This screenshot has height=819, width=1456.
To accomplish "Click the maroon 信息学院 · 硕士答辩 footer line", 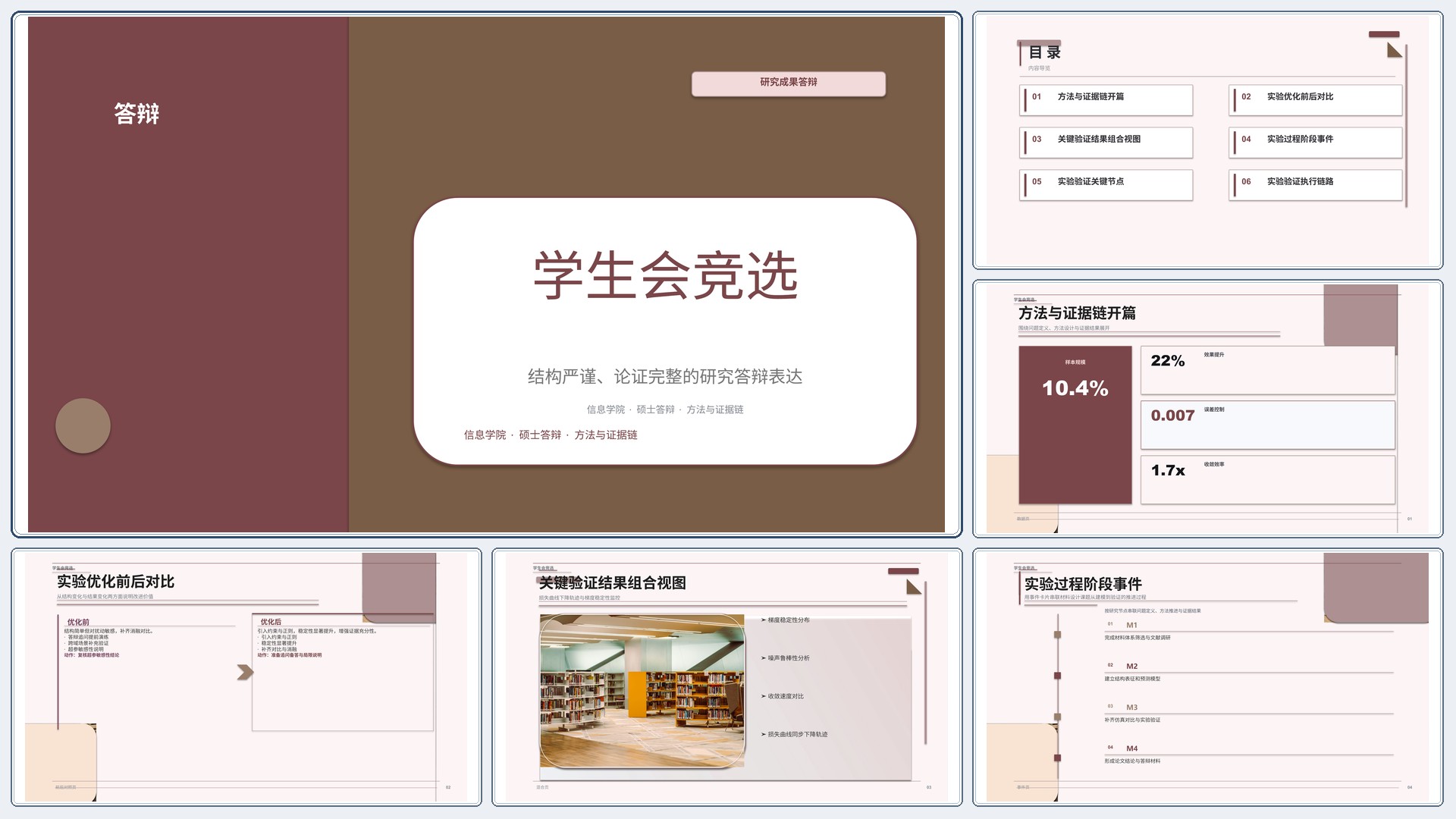I will pyautogui.click(x=551, y=435).
